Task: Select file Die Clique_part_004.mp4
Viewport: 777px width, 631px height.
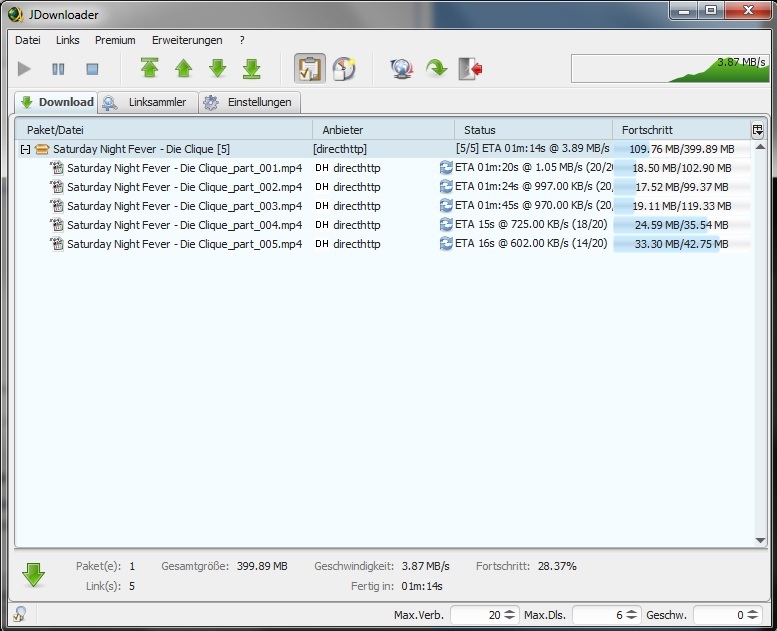Action: click(x=184, y=225)
